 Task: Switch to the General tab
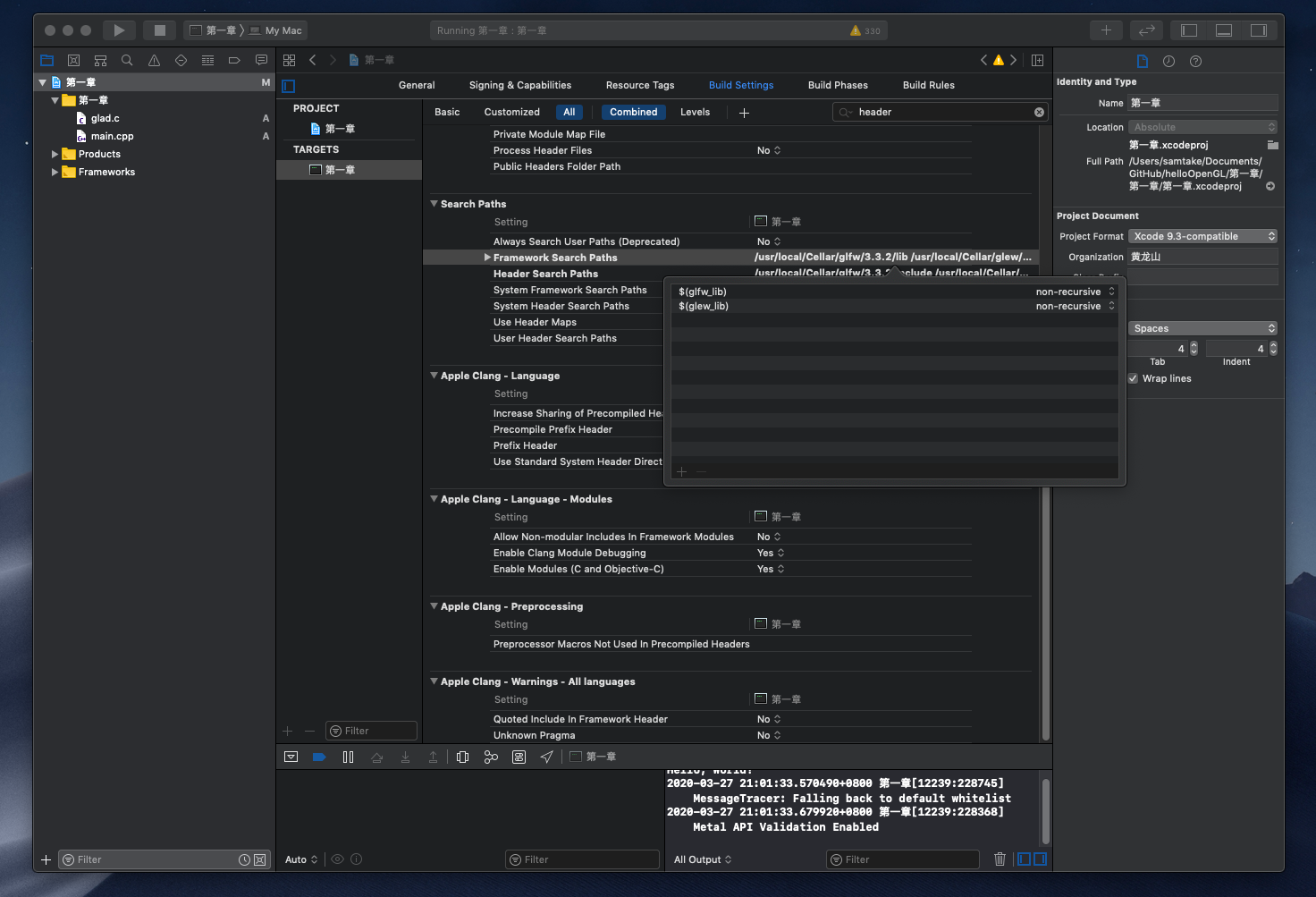pyautogui.click(x=417, y=85)
